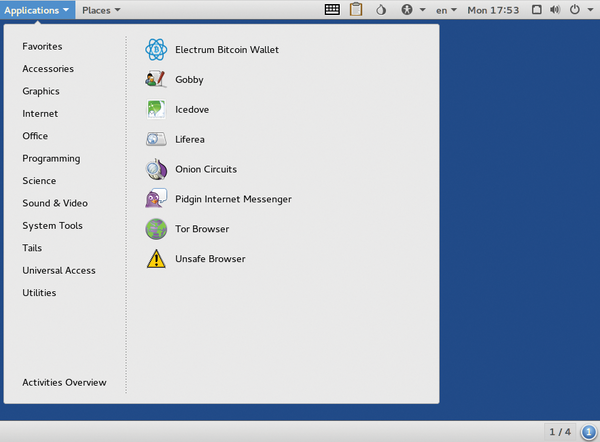This screenshot has height=442, width=600.
Task: Click the speaker volume icon
Action: 555,10
